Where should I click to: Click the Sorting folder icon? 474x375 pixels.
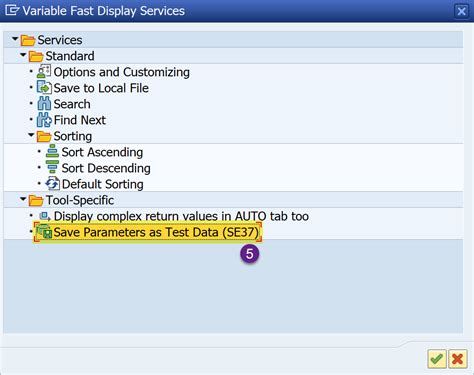tap(44, 136)
